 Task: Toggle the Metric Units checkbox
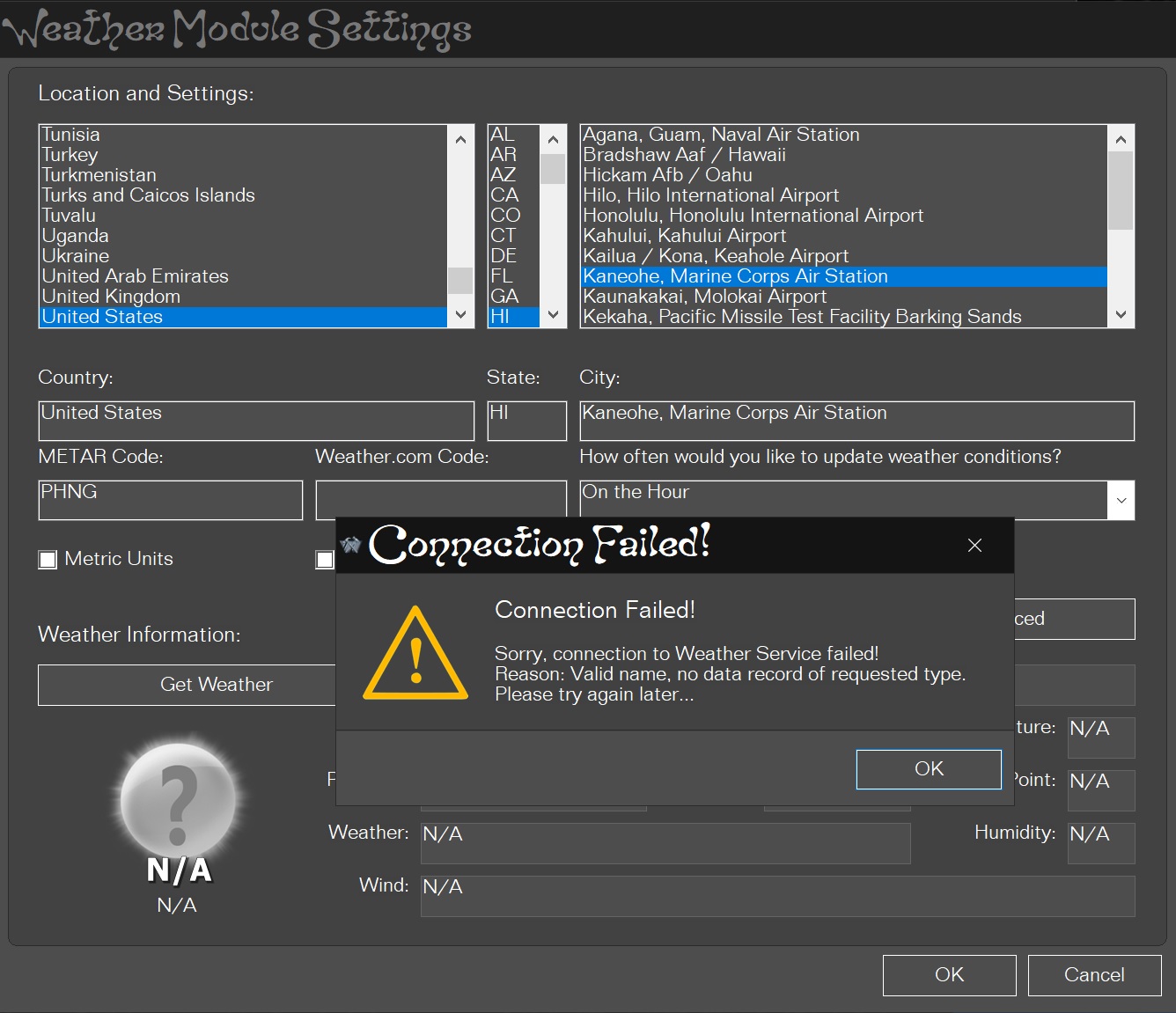coord(48,560)
